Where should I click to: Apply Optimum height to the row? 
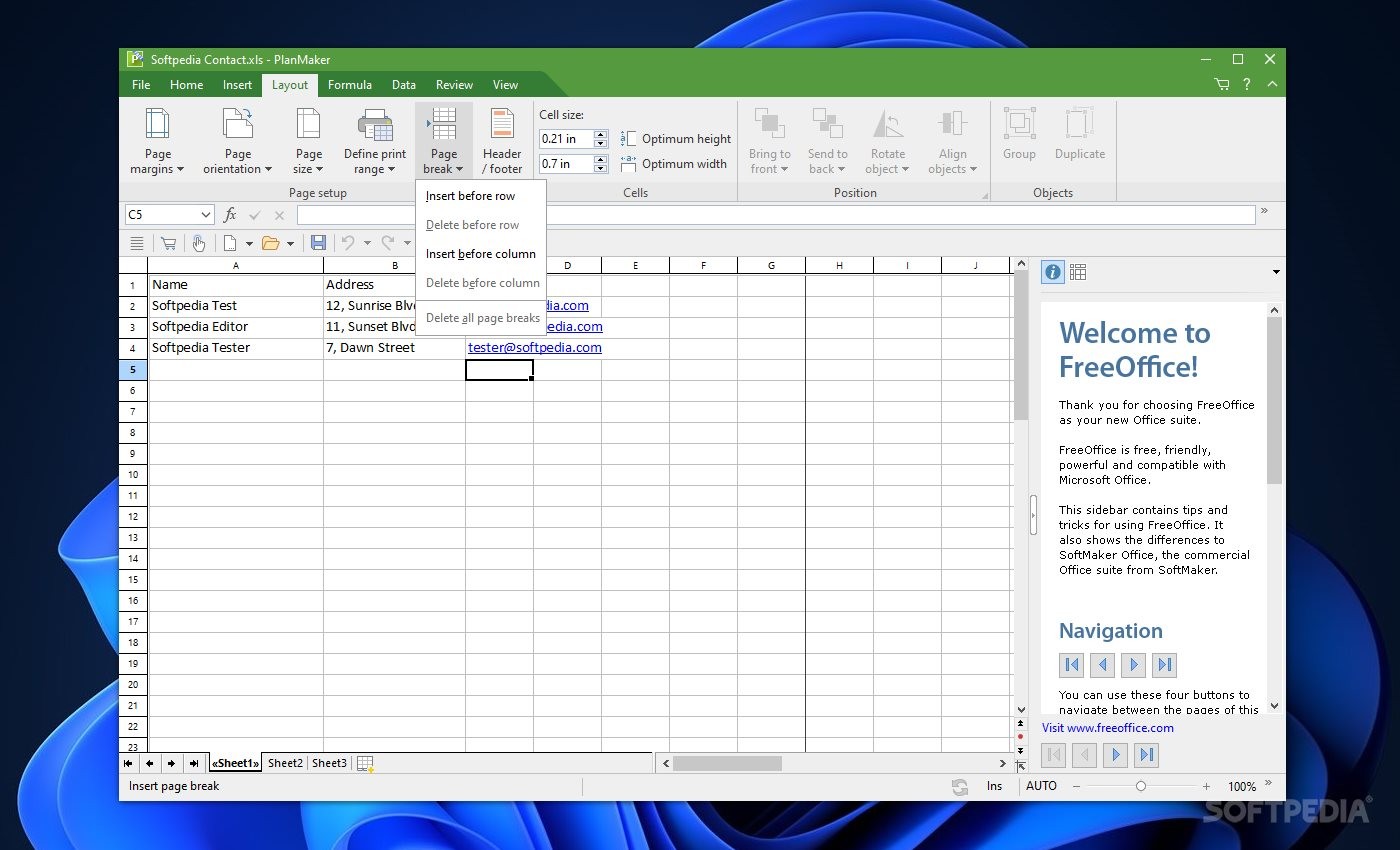coord(676,139)
